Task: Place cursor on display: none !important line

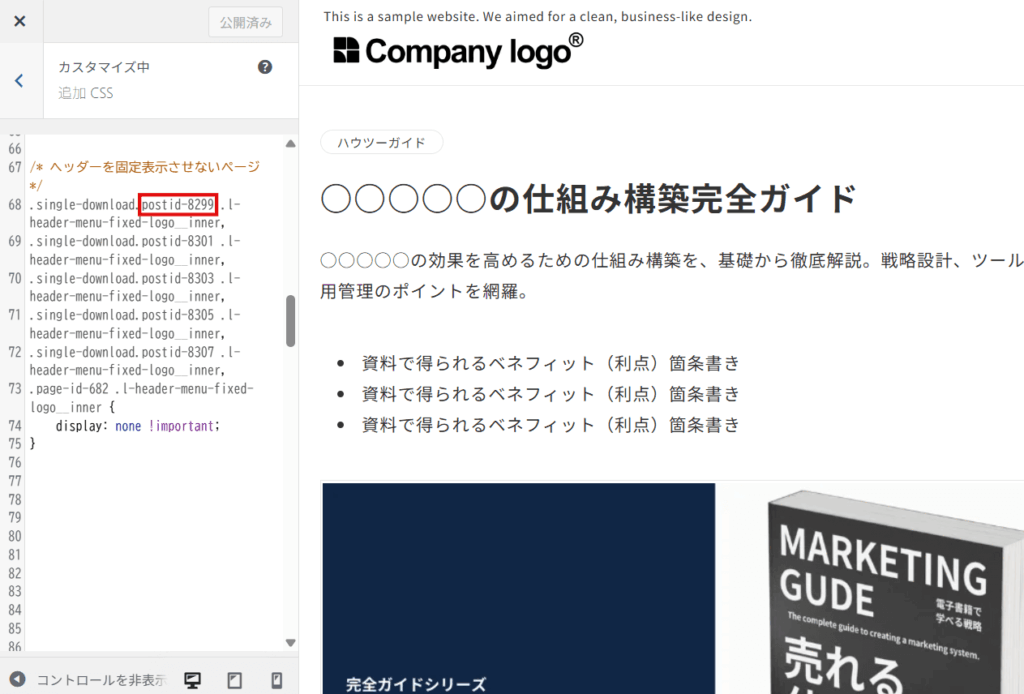Action: click(137, 425)
